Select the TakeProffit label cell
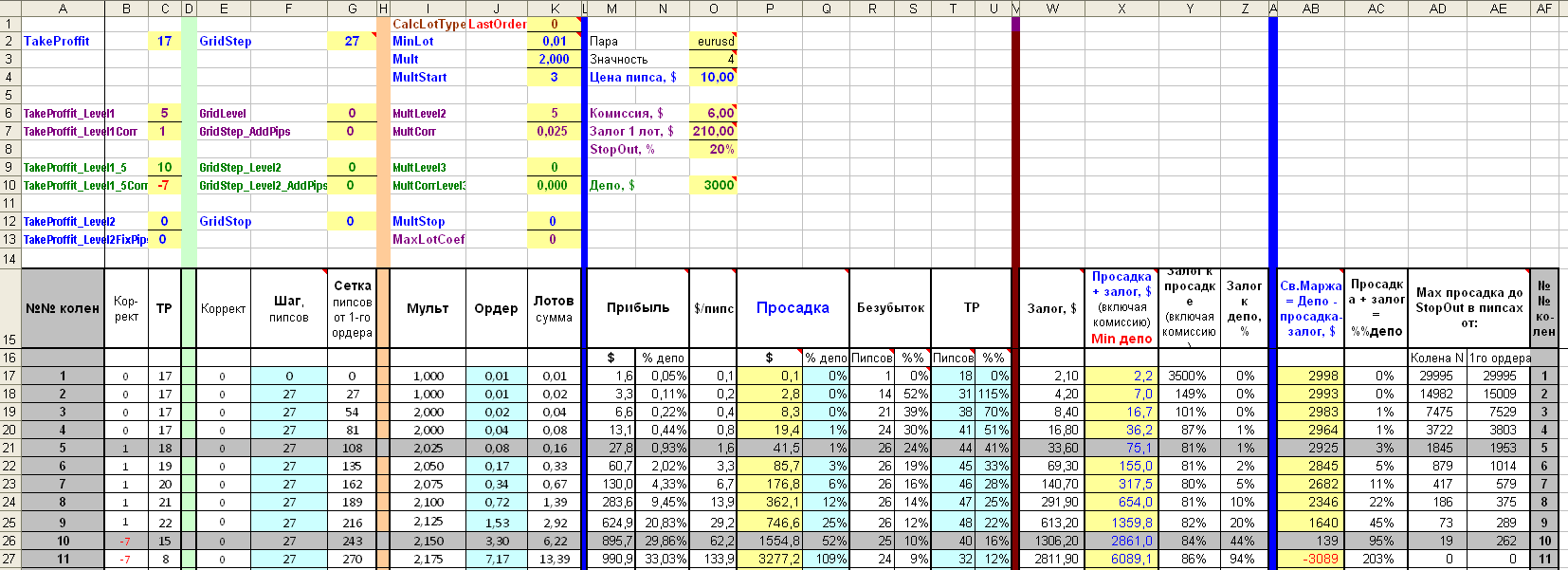 [63, 41]
